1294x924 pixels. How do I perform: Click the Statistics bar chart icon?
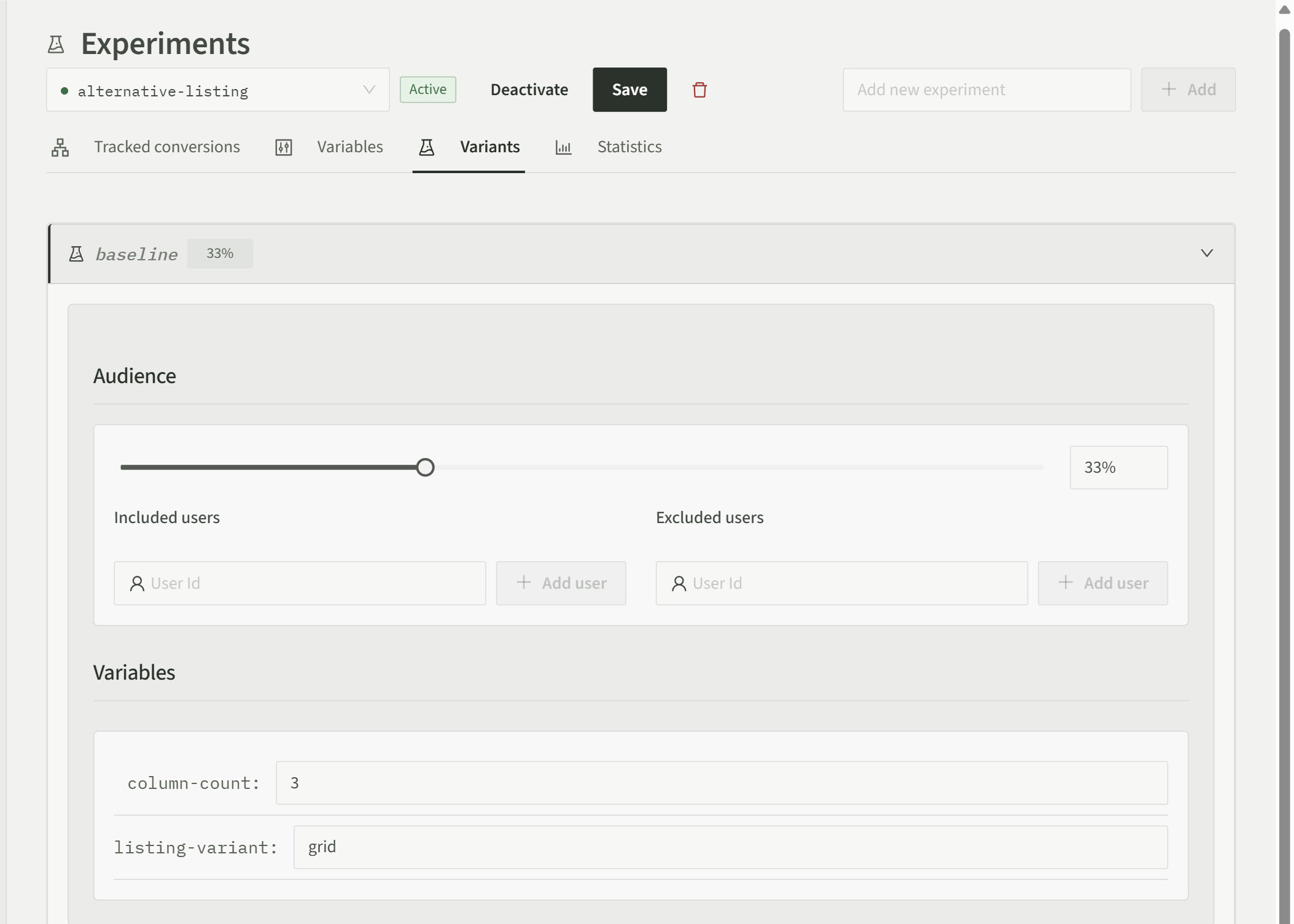point(563,147)
